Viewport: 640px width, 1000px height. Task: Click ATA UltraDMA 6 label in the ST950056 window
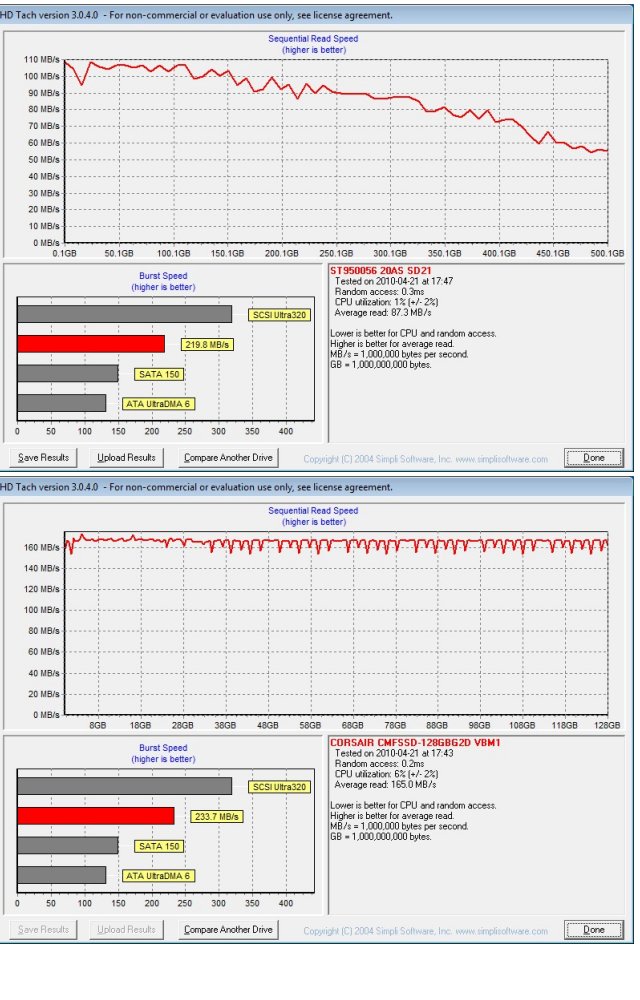click(158, 404)
